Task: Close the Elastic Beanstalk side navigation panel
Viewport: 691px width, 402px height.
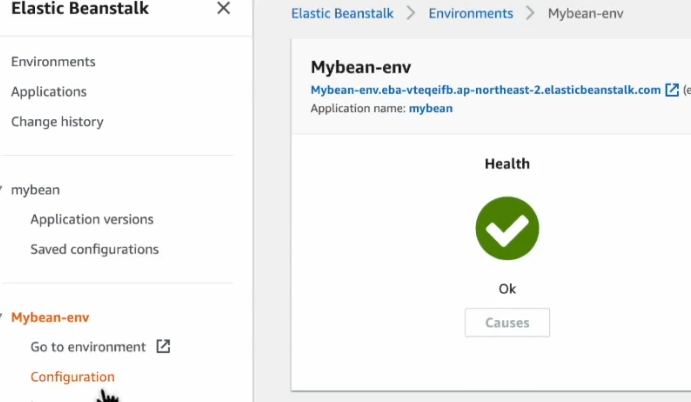Action: point(223,8)
